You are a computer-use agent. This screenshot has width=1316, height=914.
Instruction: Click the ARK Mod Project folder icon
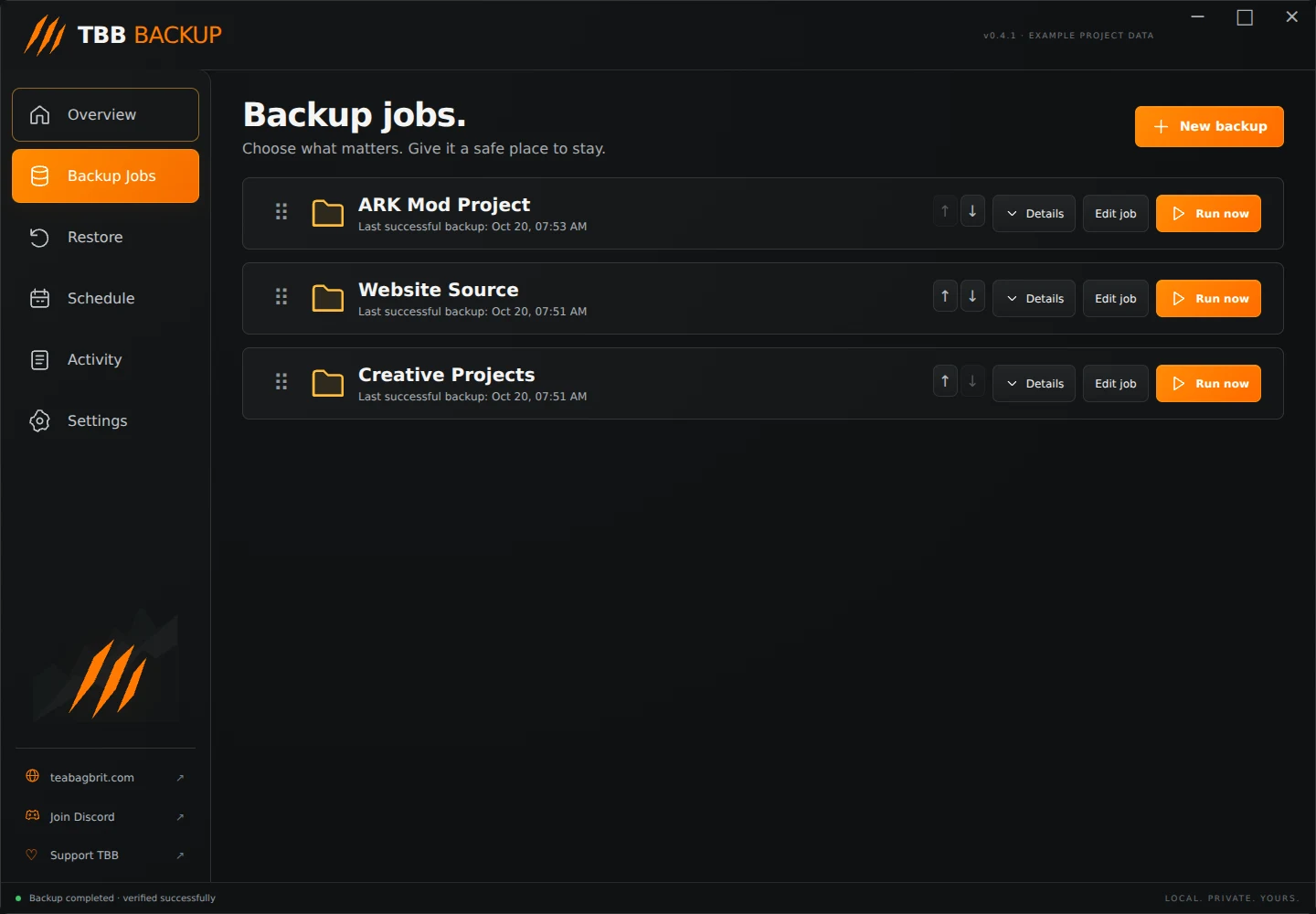coord(327,213)
